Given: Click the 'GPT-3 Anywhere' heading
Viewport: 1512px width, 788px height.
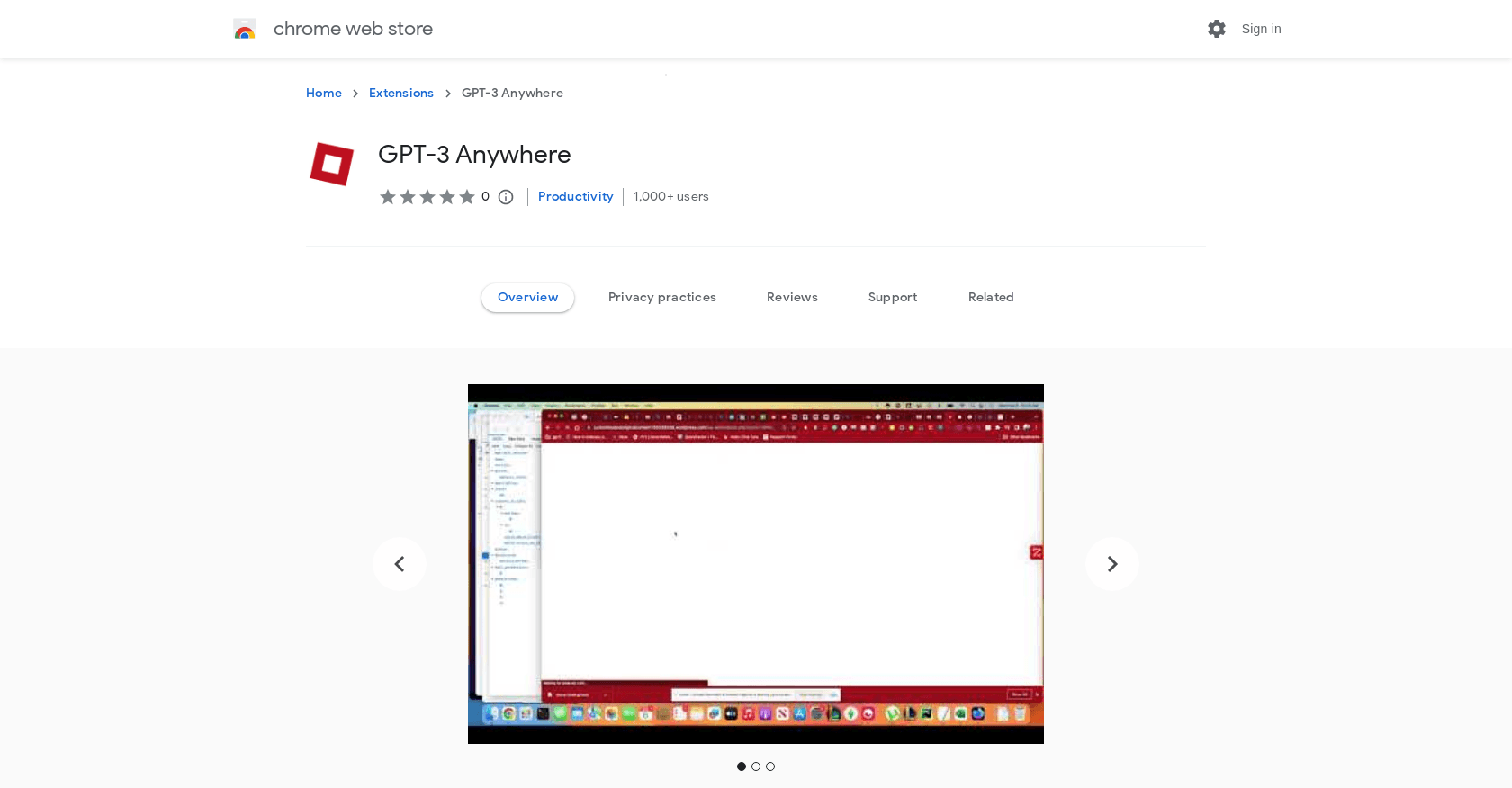Looking at the screenshot, I should coord(474,155).
